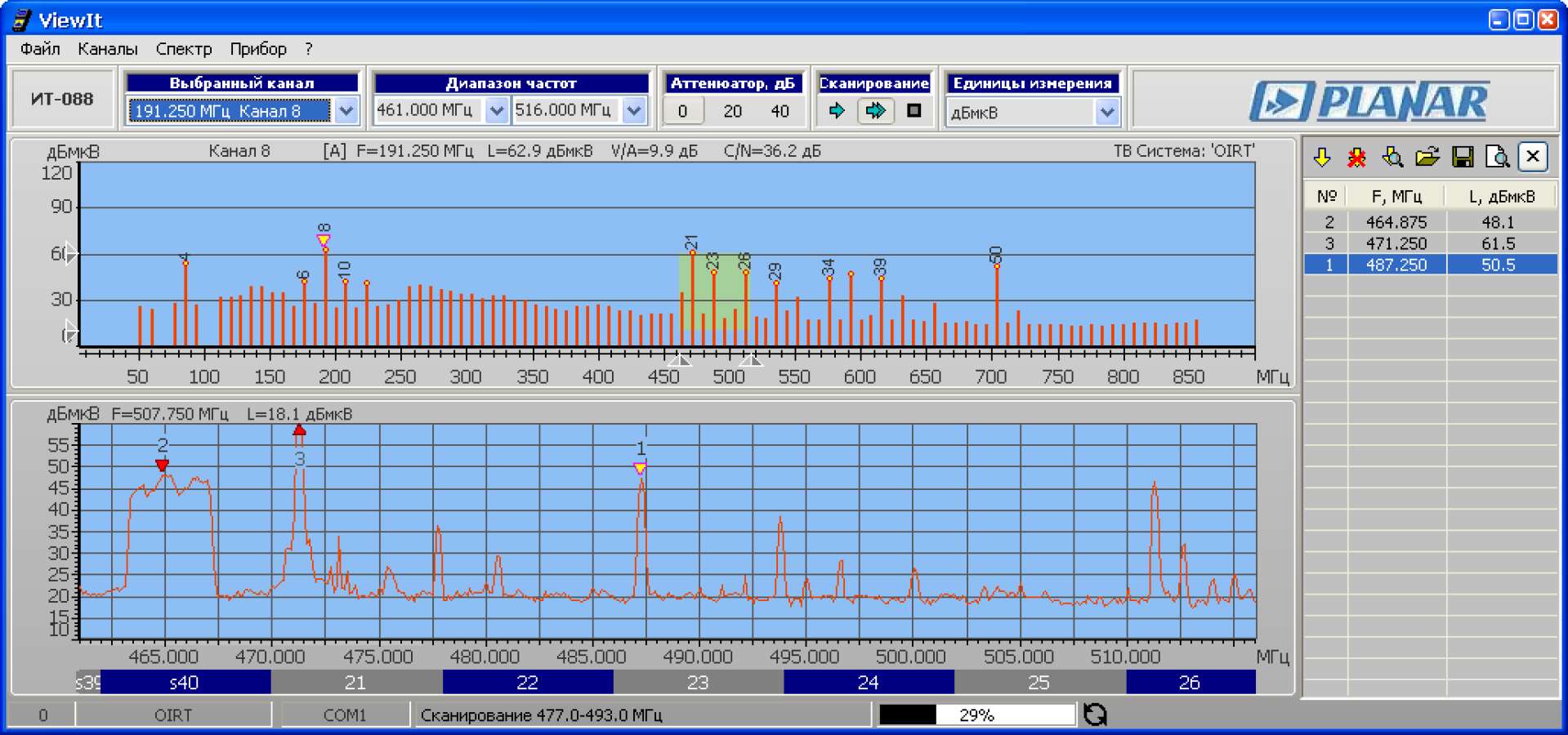The width and height of the screenshot is (1568, 735).
Task: Open marker file with folder icon
Action: (1427, 157)
